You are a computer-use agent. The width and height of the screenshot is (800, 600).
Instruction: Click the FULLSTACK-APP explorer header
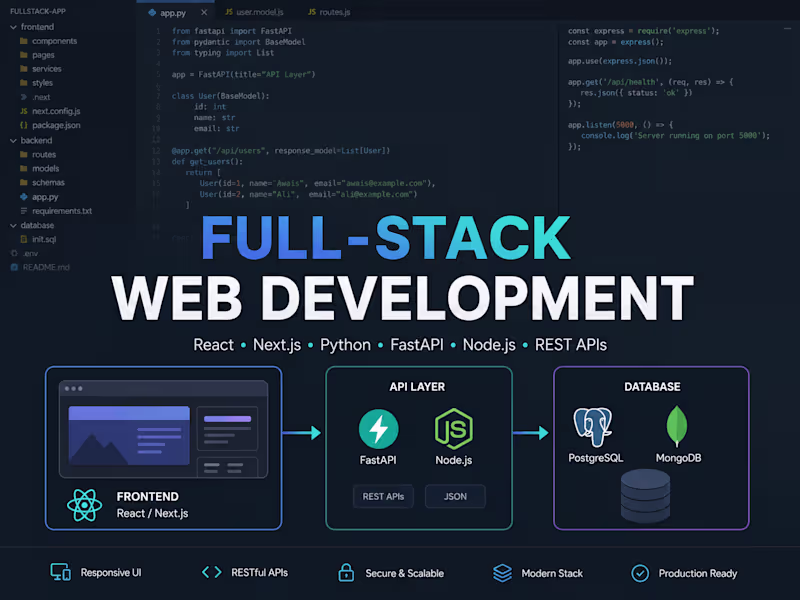pyautogui.click(x=38, y=11)
